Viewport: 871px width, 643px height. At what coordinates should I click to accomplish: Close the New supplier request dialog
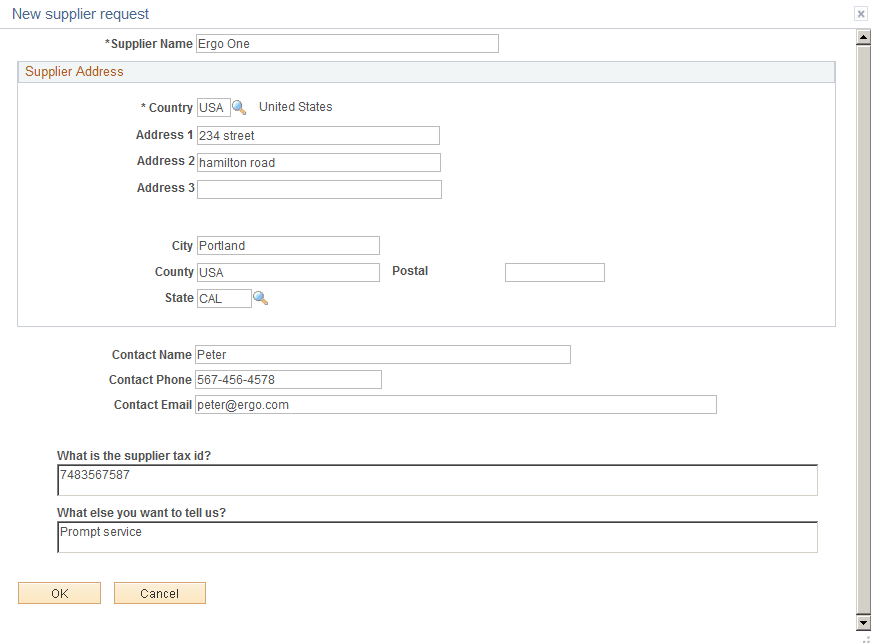click(x=860, y=14)
